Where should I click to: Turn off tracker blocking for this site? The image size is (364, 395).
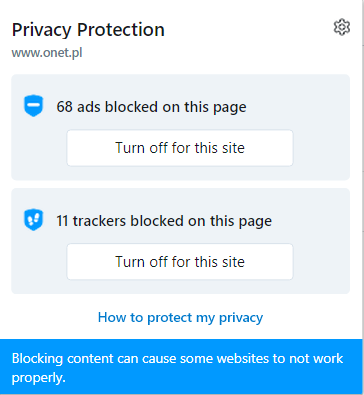pos(180,262)
